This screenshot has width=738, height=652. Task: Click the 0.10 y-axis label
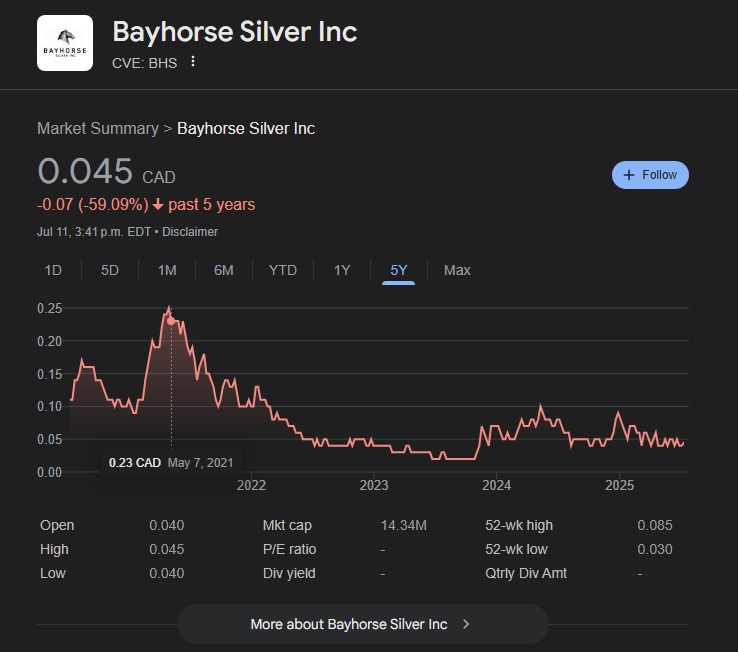click(x=49, y=406)
